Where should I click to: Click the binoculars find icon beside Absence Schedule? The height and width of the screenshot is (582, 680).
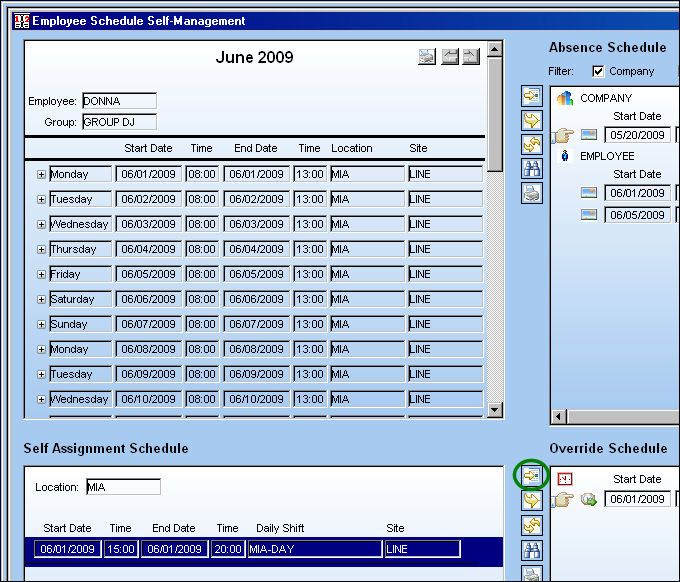coord(532,169)
